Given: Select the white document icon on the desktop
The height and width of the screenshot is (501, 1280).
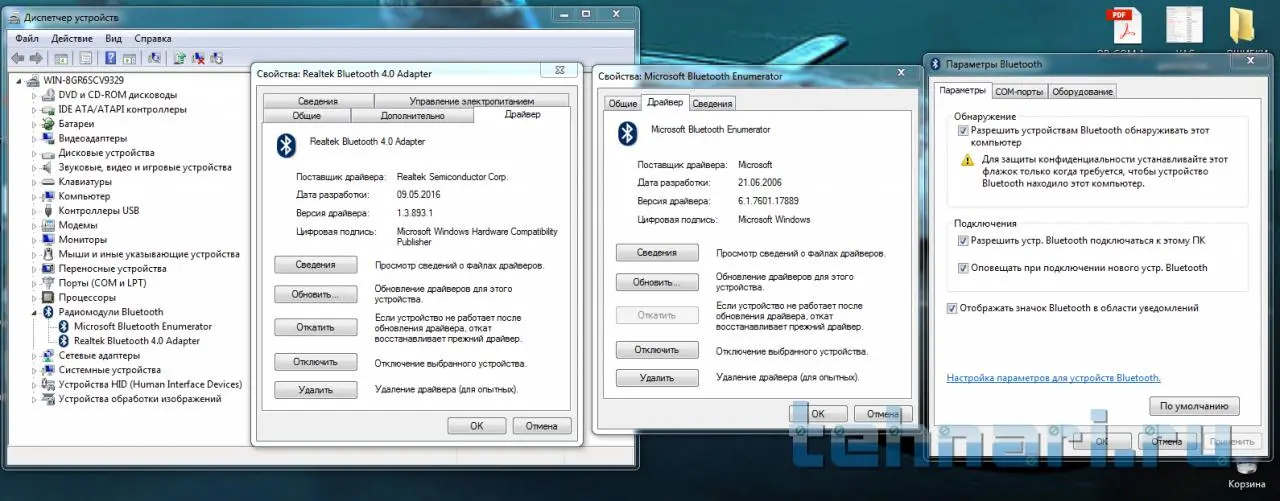Looking at the screenshot, I should tap(1184, 25).
